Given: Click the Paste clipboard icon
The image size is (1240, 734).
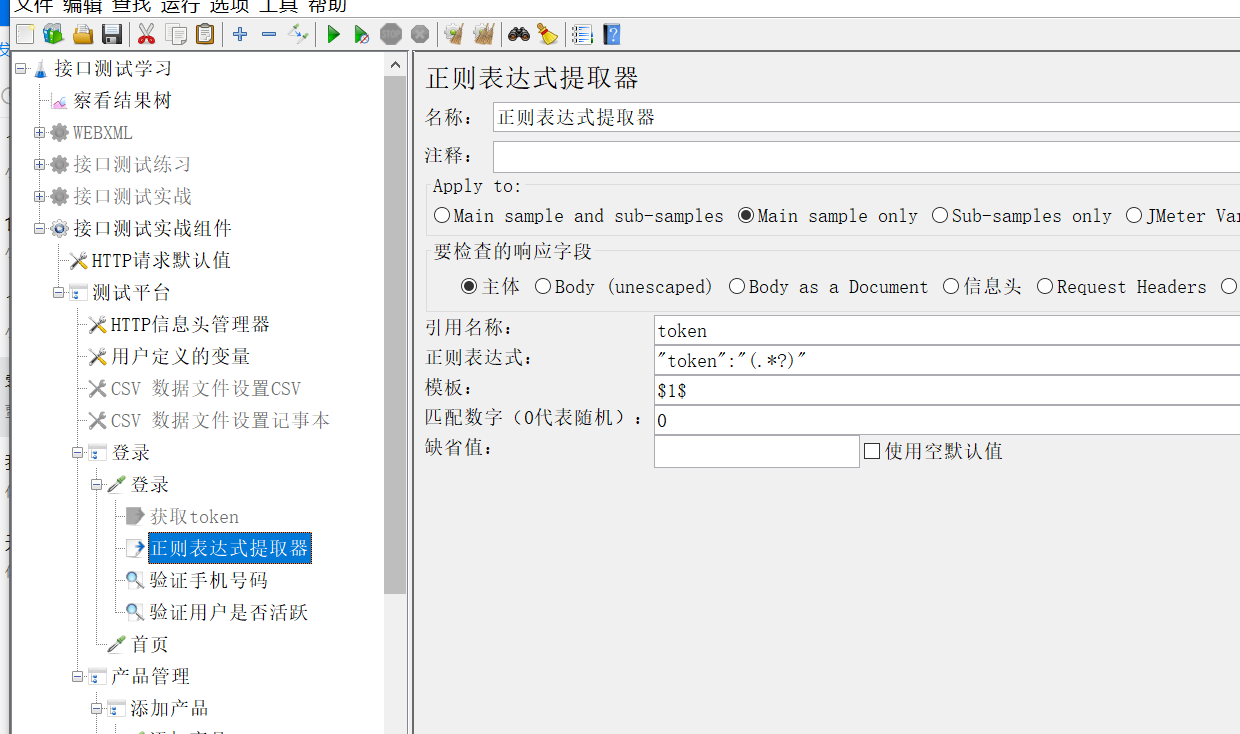Looking at the screenshot, I should coord(205,34).
